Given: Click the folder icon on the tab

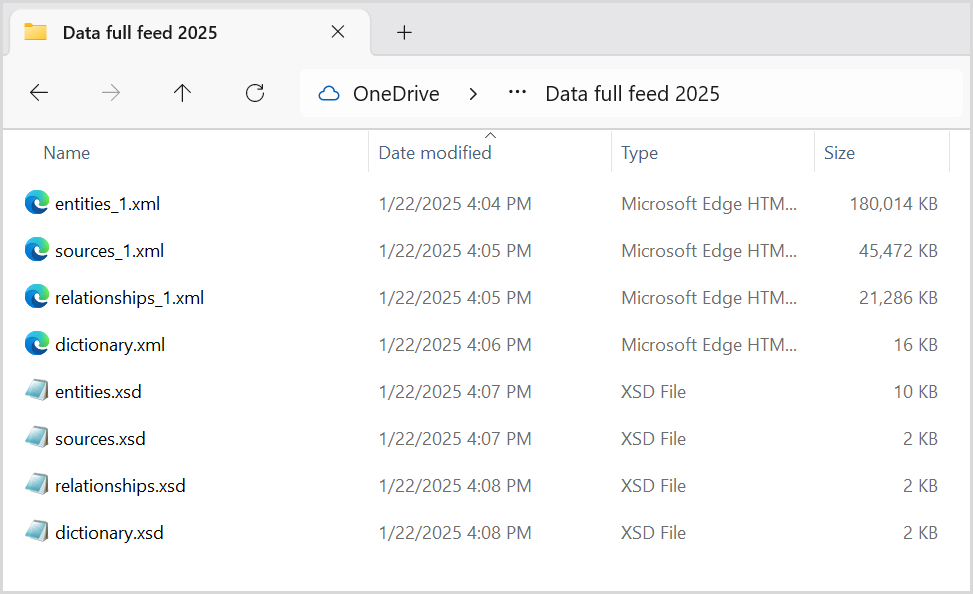Looking at the screenshot, I should pyautogui.click(x=36, y=31).
